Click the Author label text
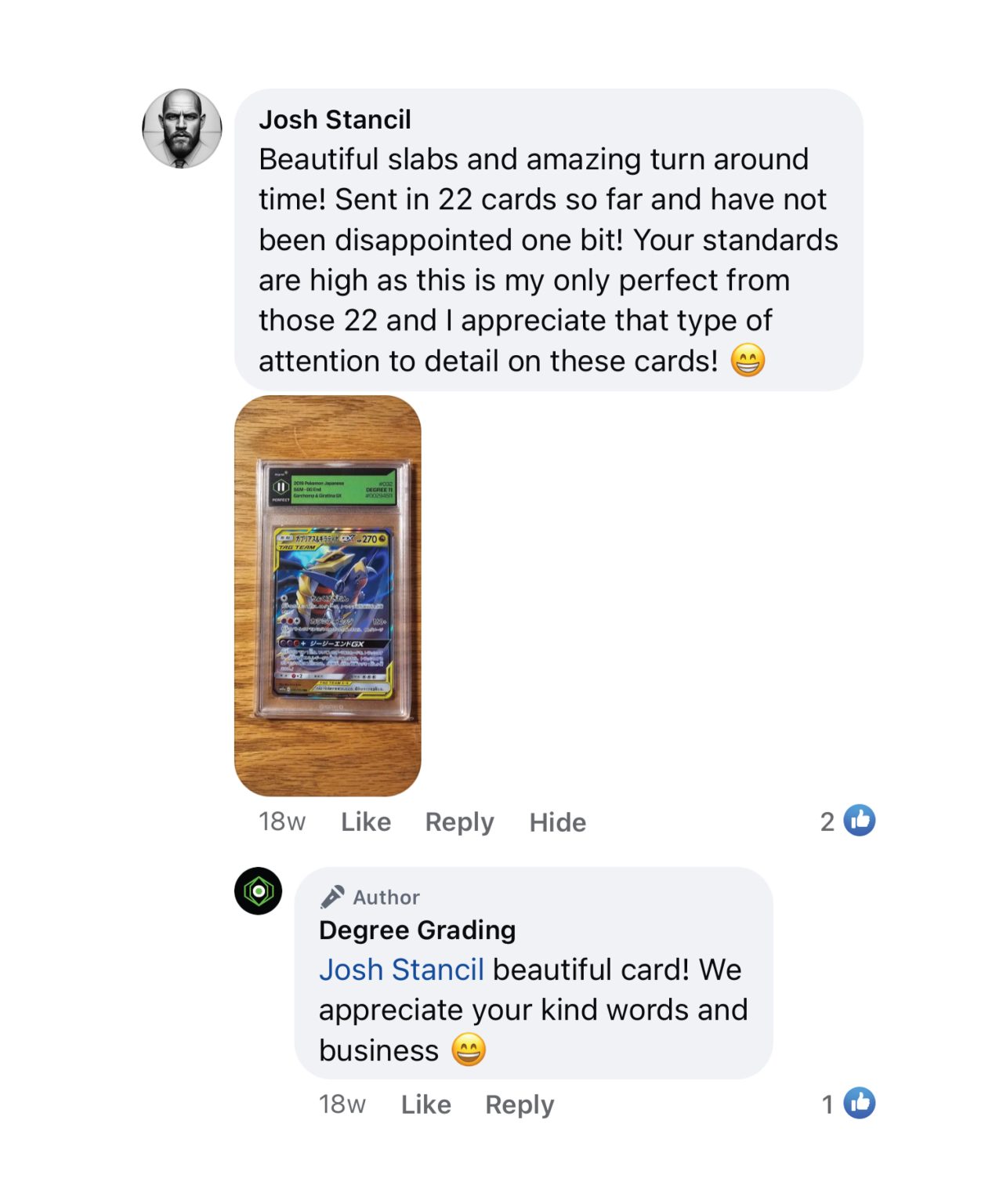 (386, 898)
